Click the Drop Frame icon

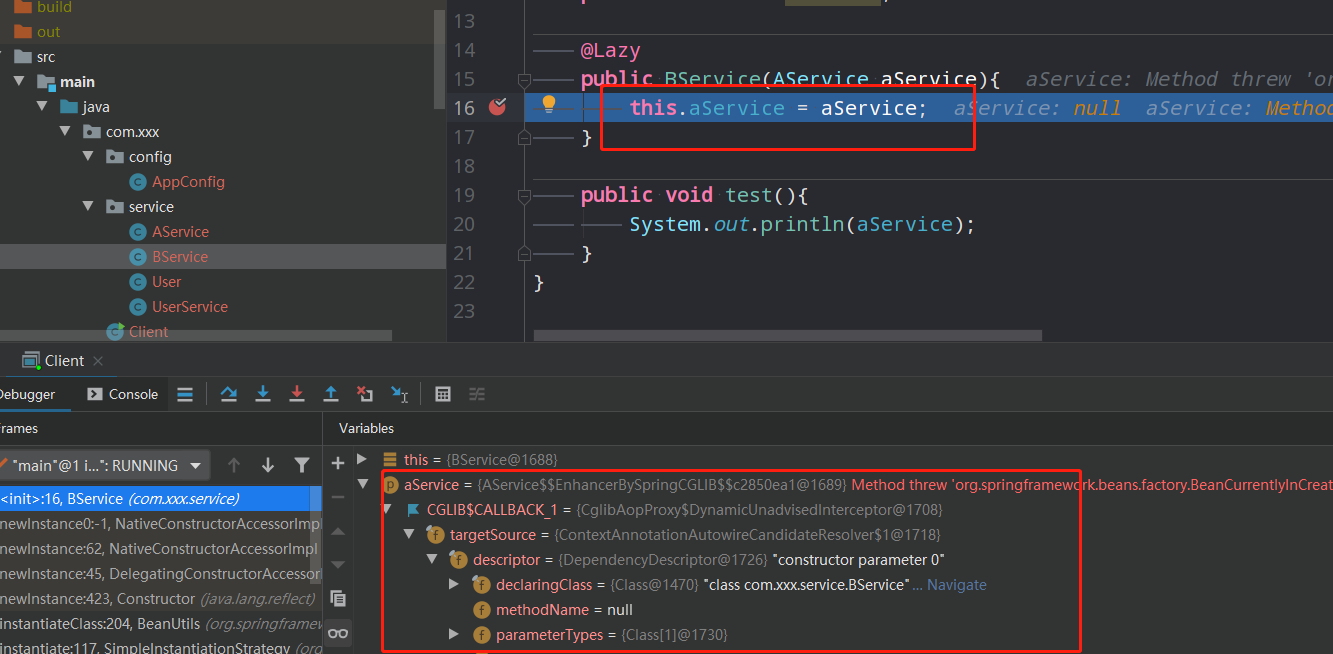365,394
